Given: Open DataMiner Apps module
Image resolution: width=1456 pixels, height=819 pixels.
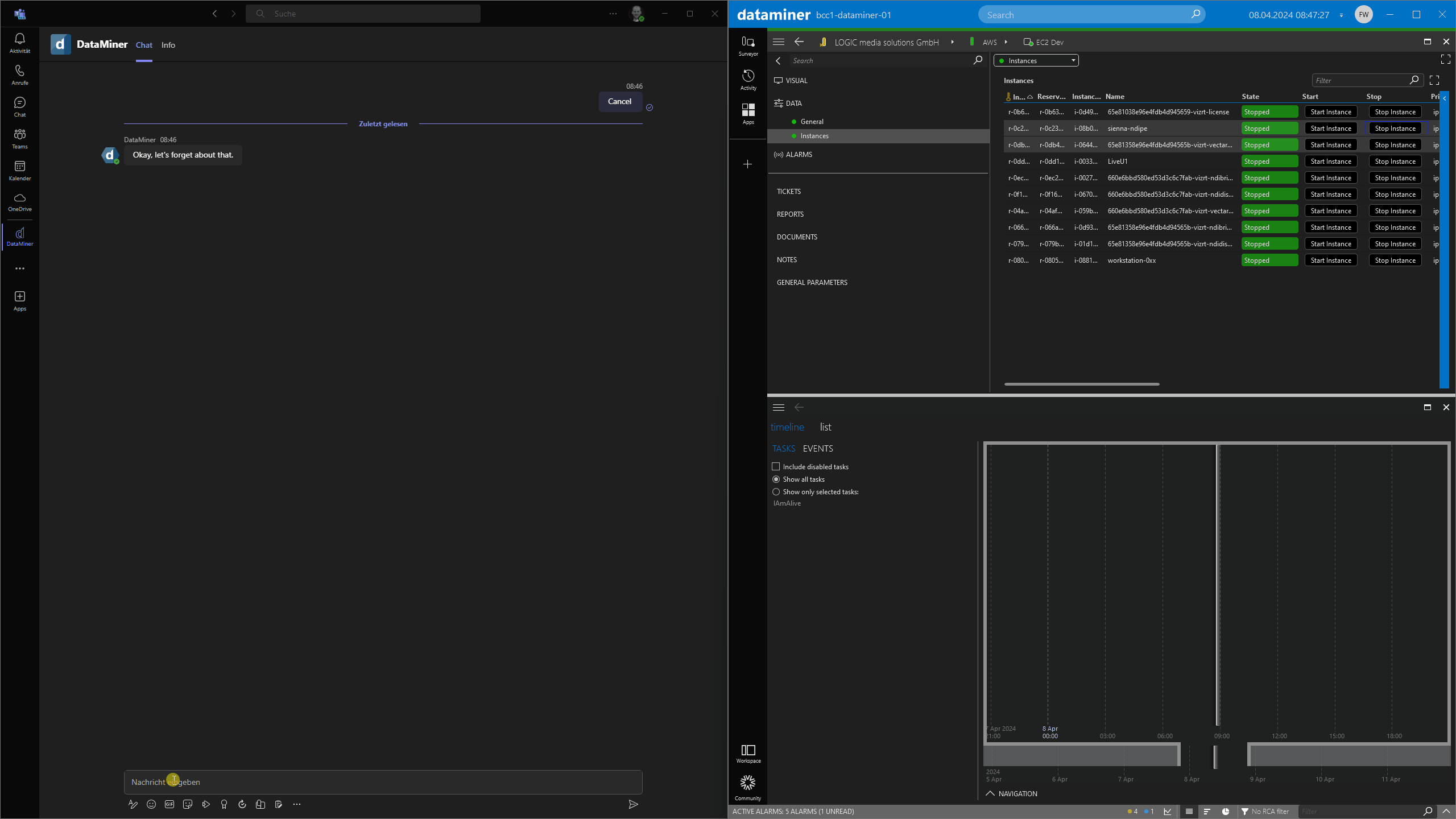Looking at the screenshot, I should (x=748, y=114).
